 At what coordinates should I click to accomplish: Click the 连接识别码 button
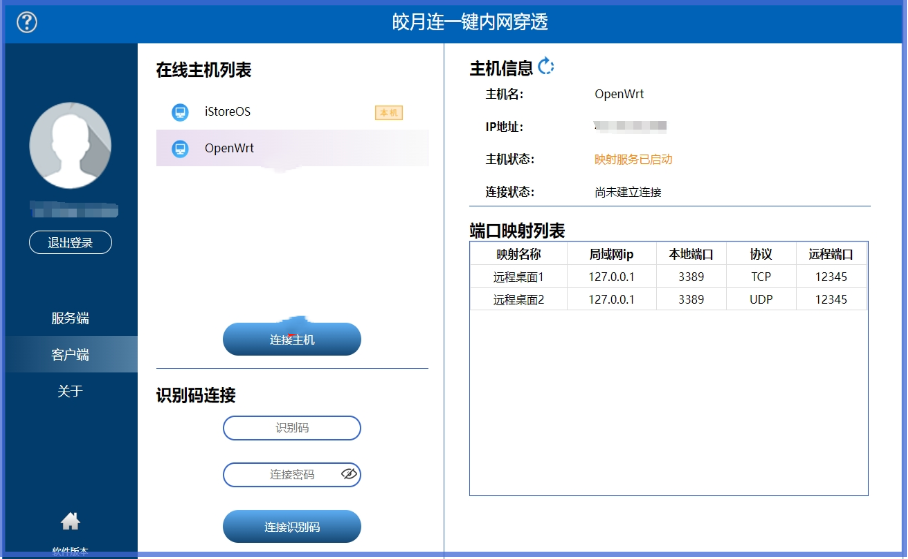pyautogui.click(x=292, y=527)
